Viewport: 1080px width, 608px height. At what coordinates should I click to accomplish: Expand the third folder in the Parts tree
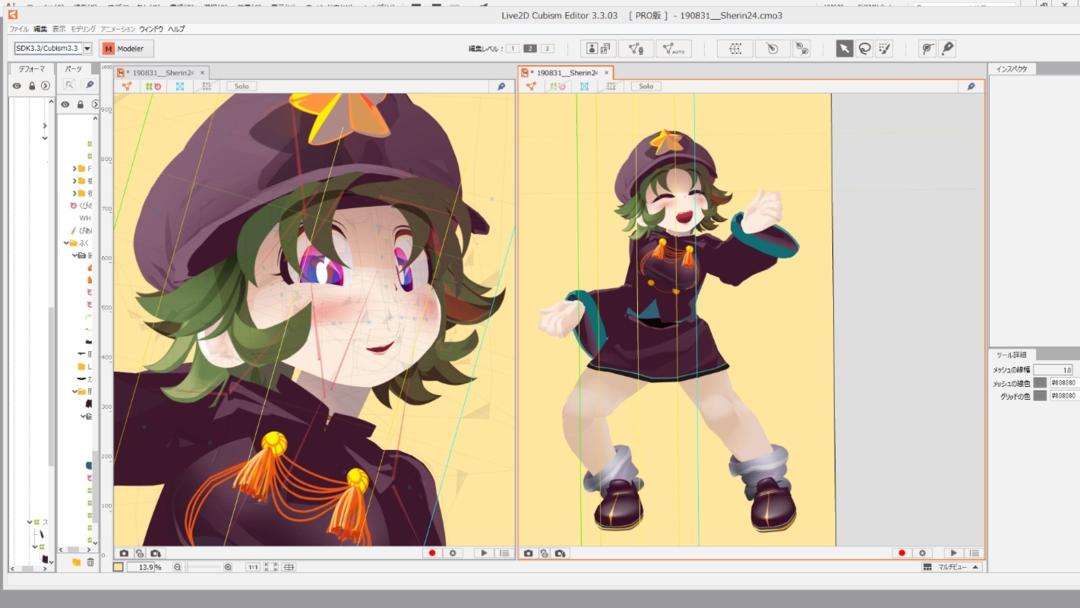coord(74,193)
